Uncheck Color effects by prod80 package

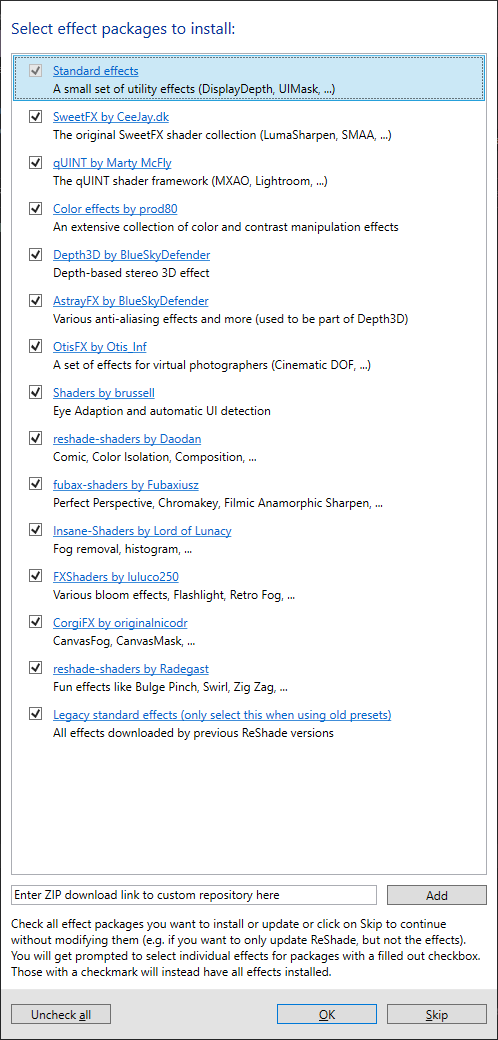coord(35,209)
